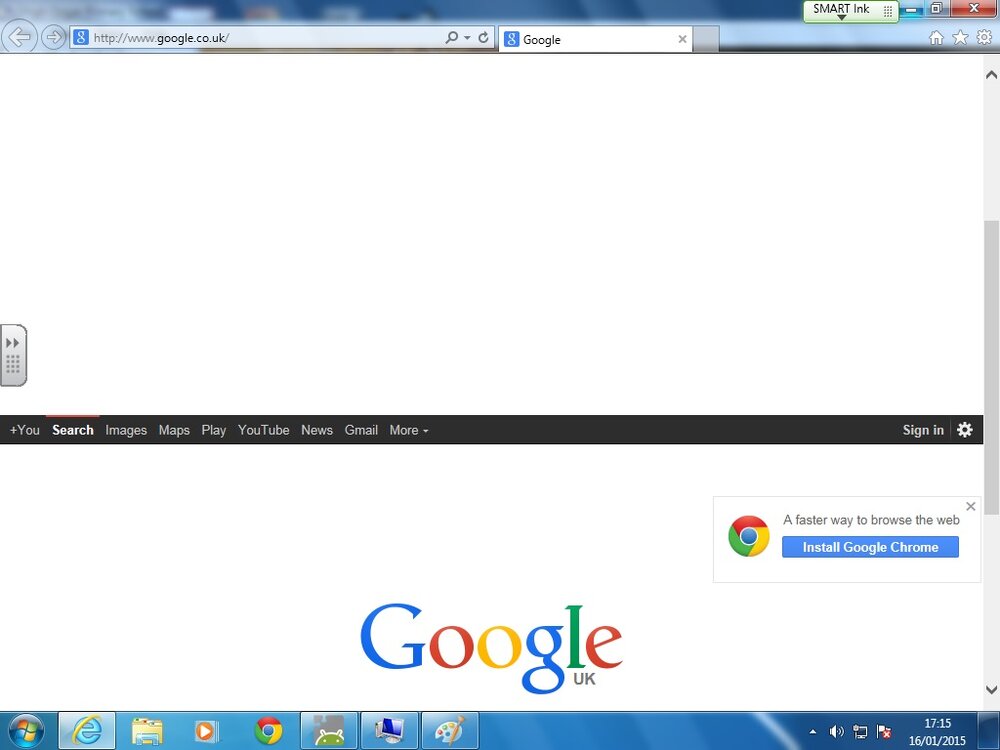Click the Google UK logo
Screen dimensions: 1000x750
pos(491,648)
